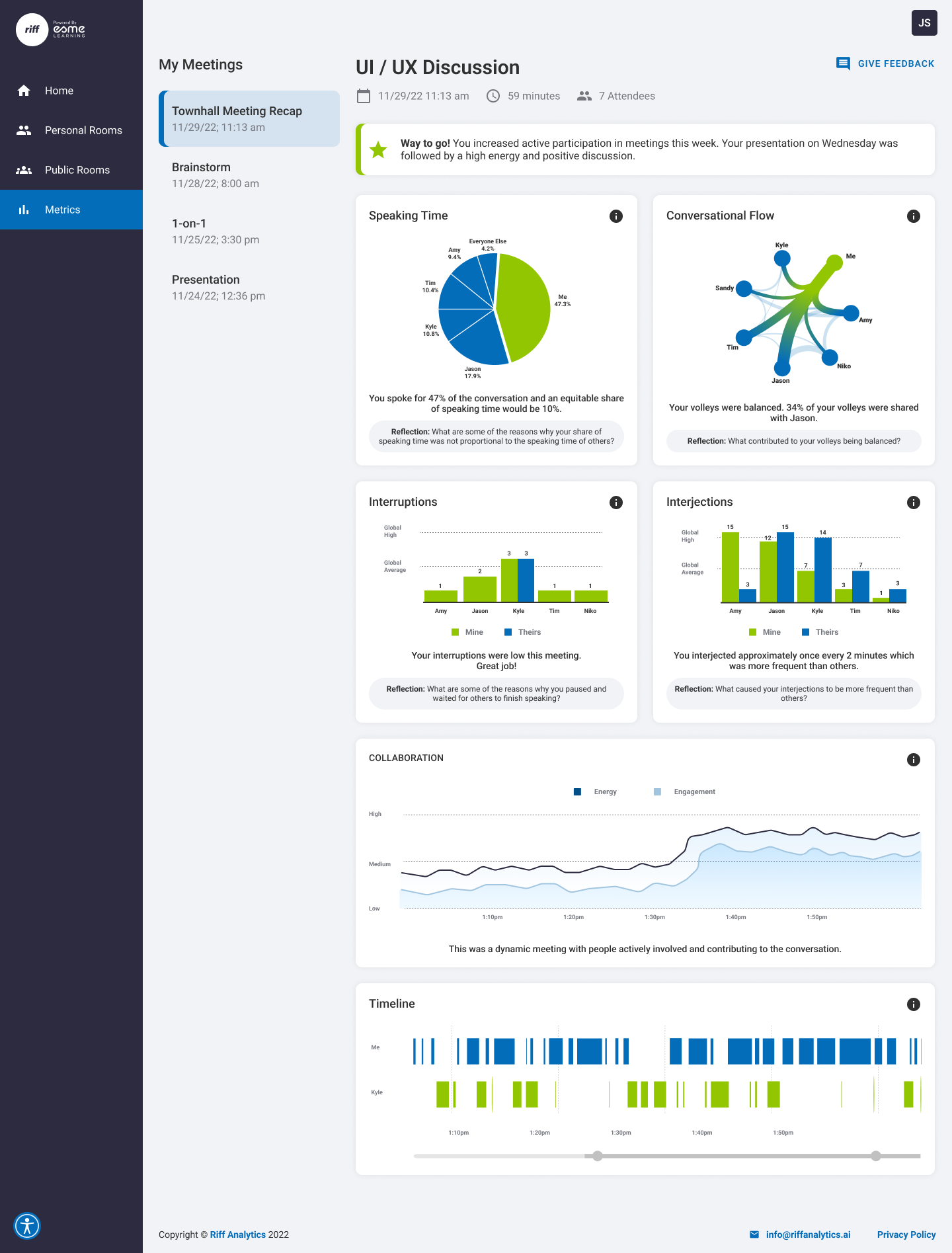Open Conversational Flow info icon
This screenshot has width=952, height=1253.
(x=914, y=216)
